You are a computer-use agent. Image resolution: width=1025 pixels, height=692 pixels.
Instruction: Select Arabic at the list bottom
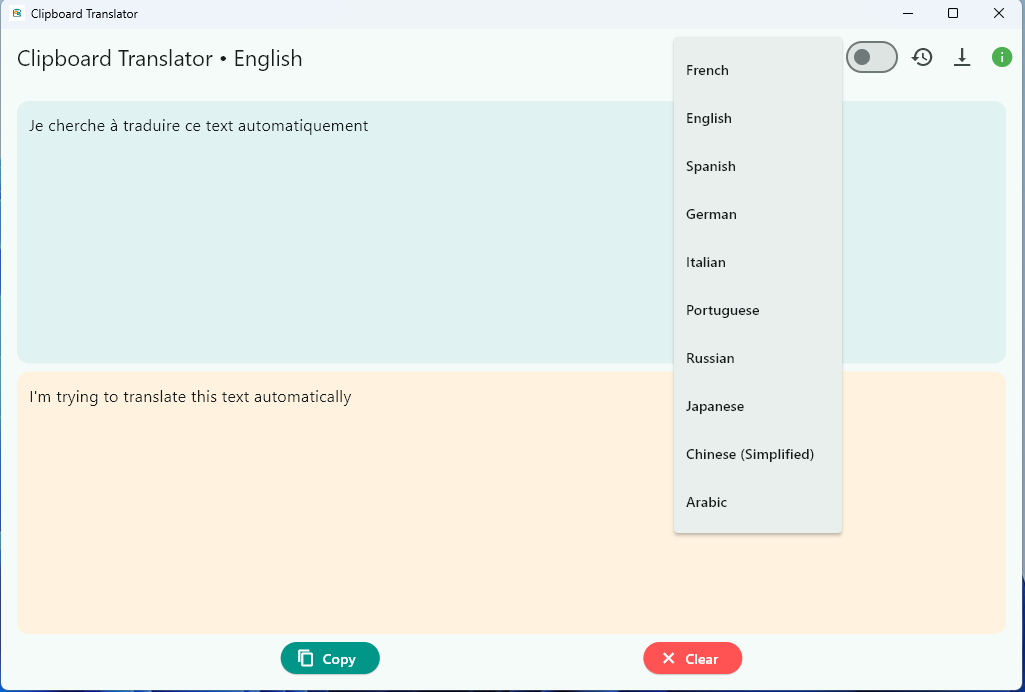(x=758, y=503)
